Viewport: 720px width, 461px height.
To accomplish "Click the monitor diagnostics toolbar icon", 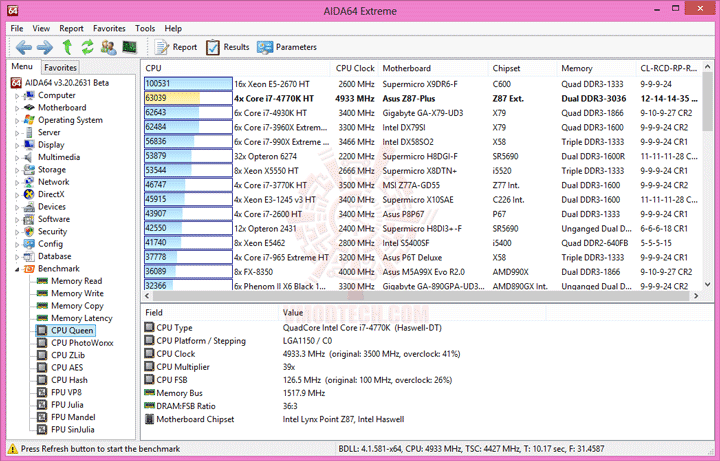I will coord(130,47).
